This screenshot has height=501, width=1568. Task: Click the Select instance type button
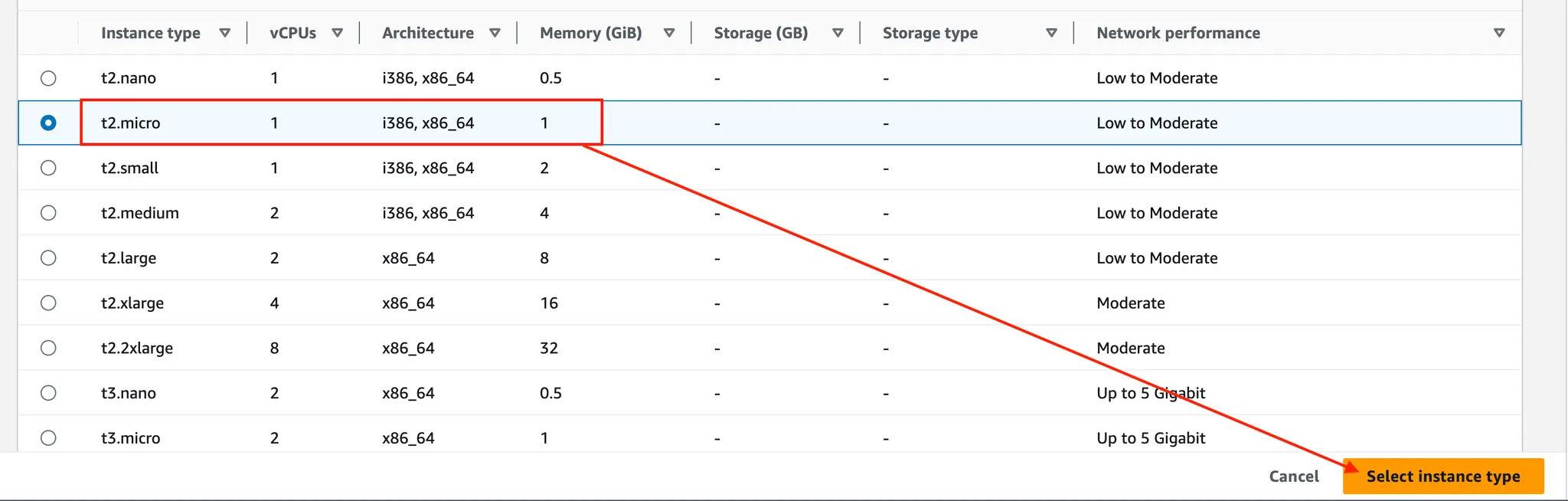(1442, 476)
